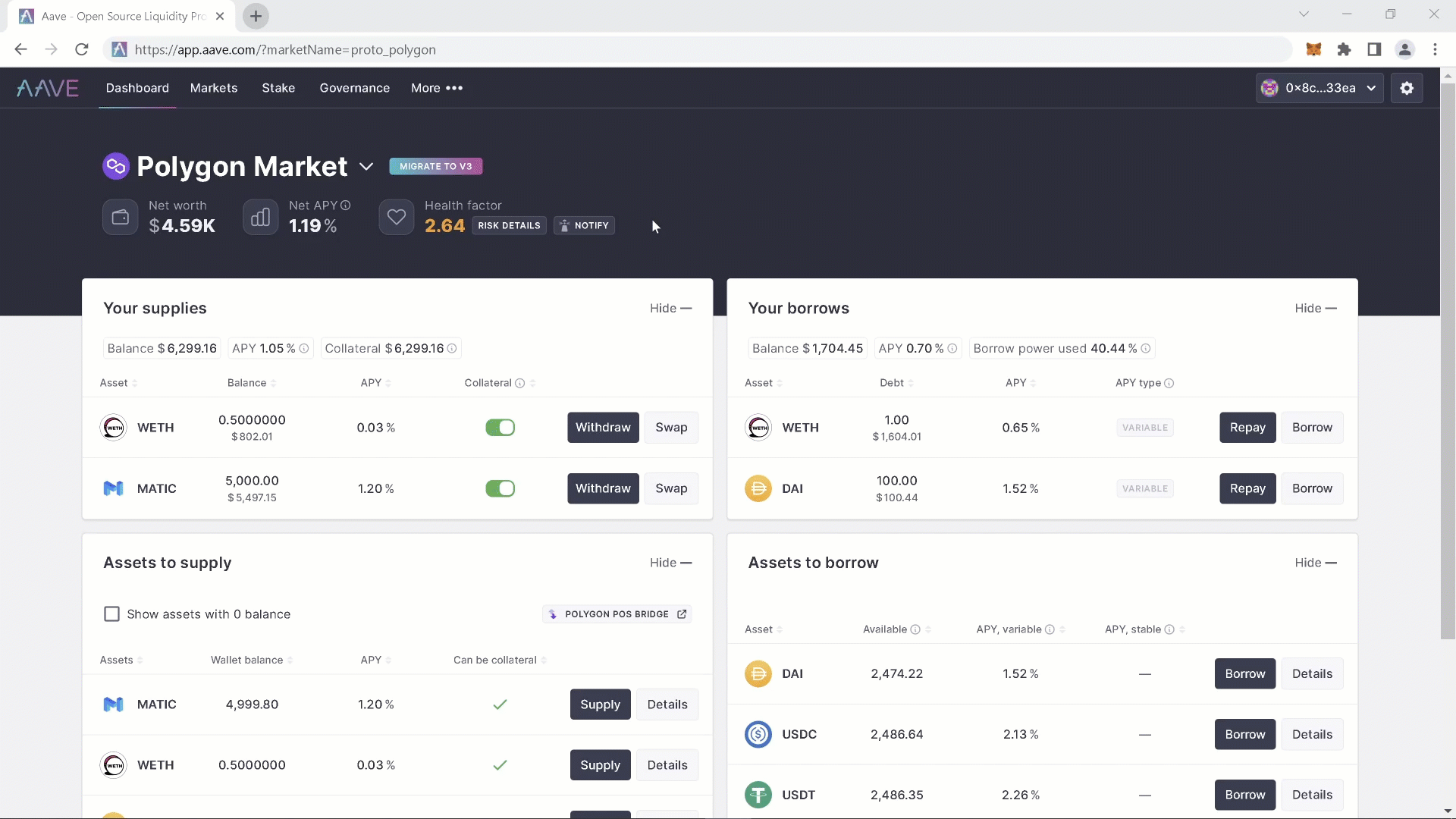Click the Borrow power used info icon
Image resolution: width=1456 pixels, height=819 pixels.
(1146, 349)
